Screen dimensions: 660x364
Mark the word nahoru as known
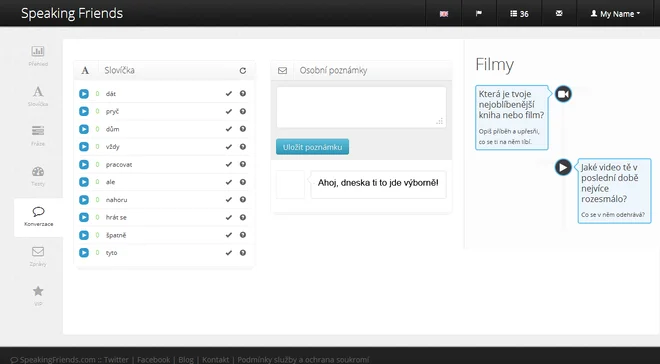pos(229,200)
